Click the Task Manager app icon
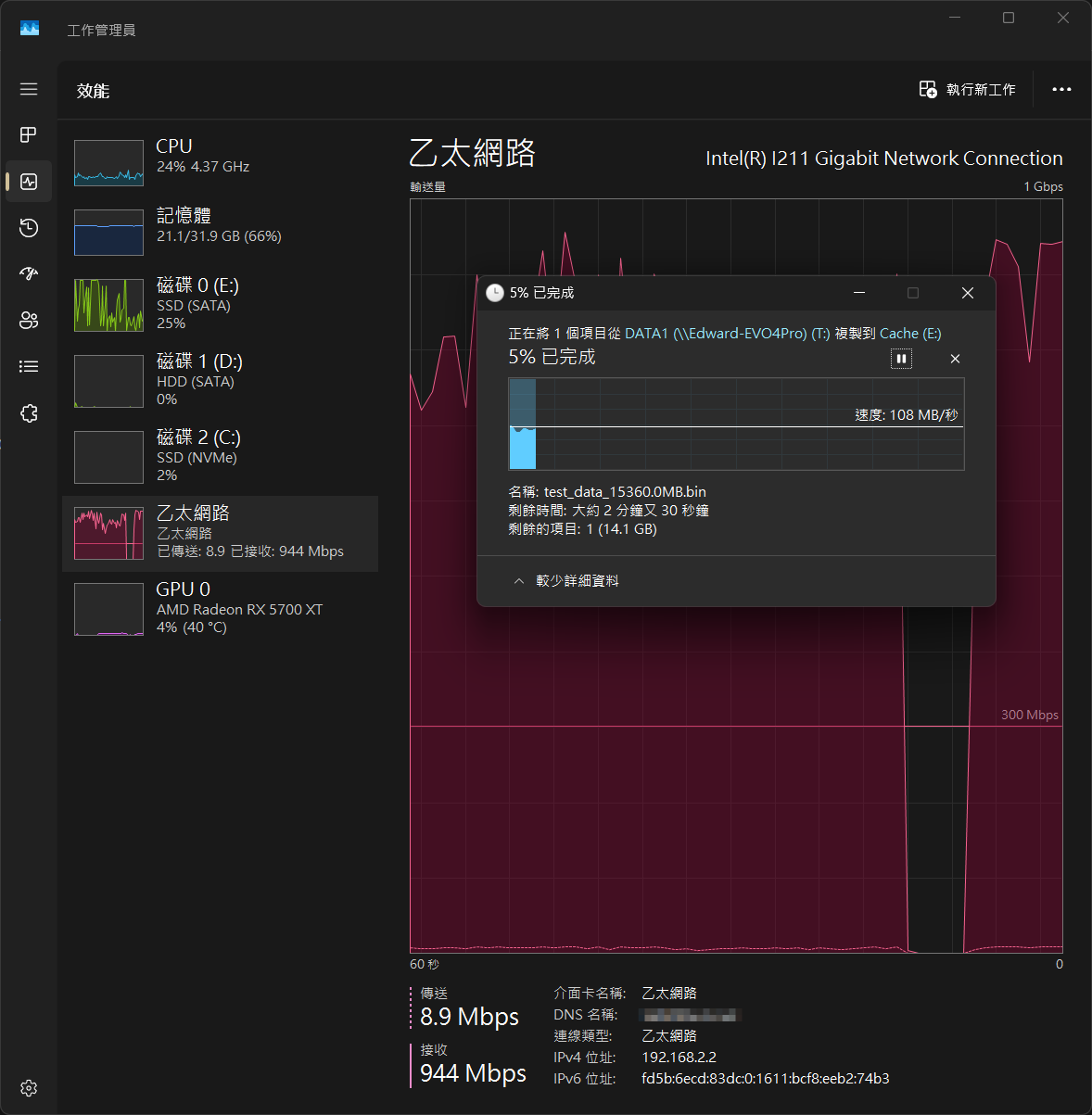Image resolution: width=1092 pixels, height=1115 pixels. point(30,29)
